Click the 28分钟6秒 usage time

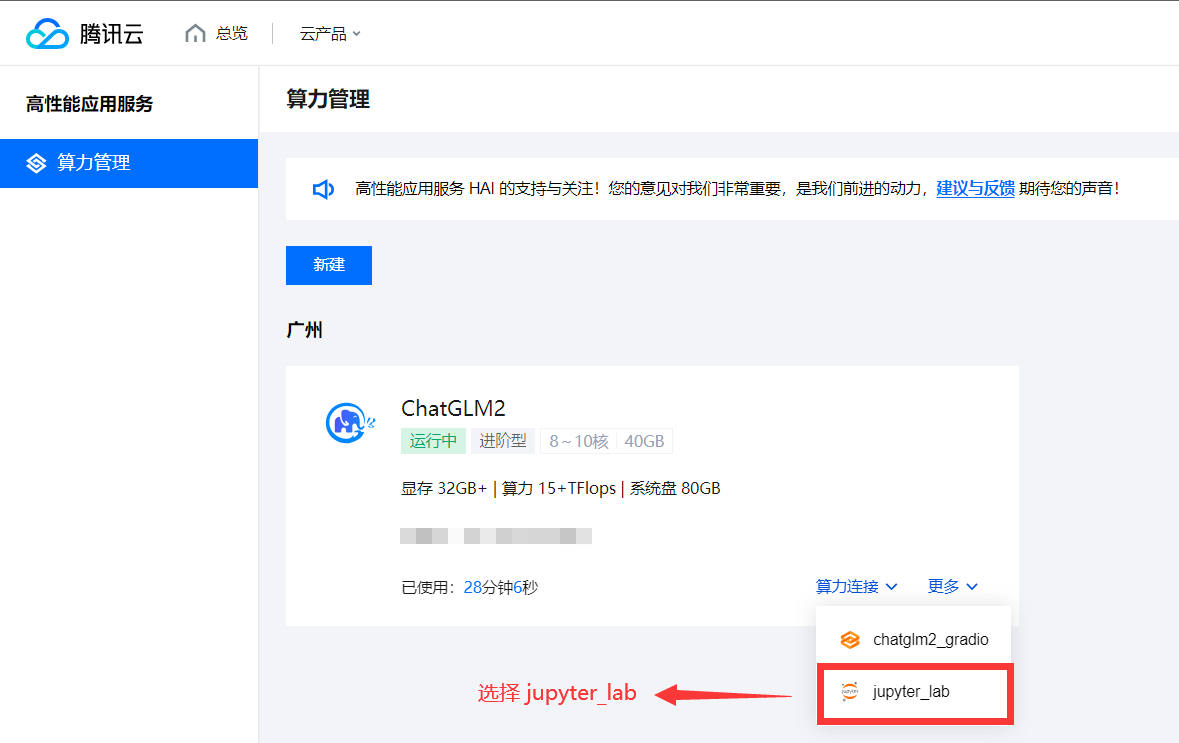point(501,587)
